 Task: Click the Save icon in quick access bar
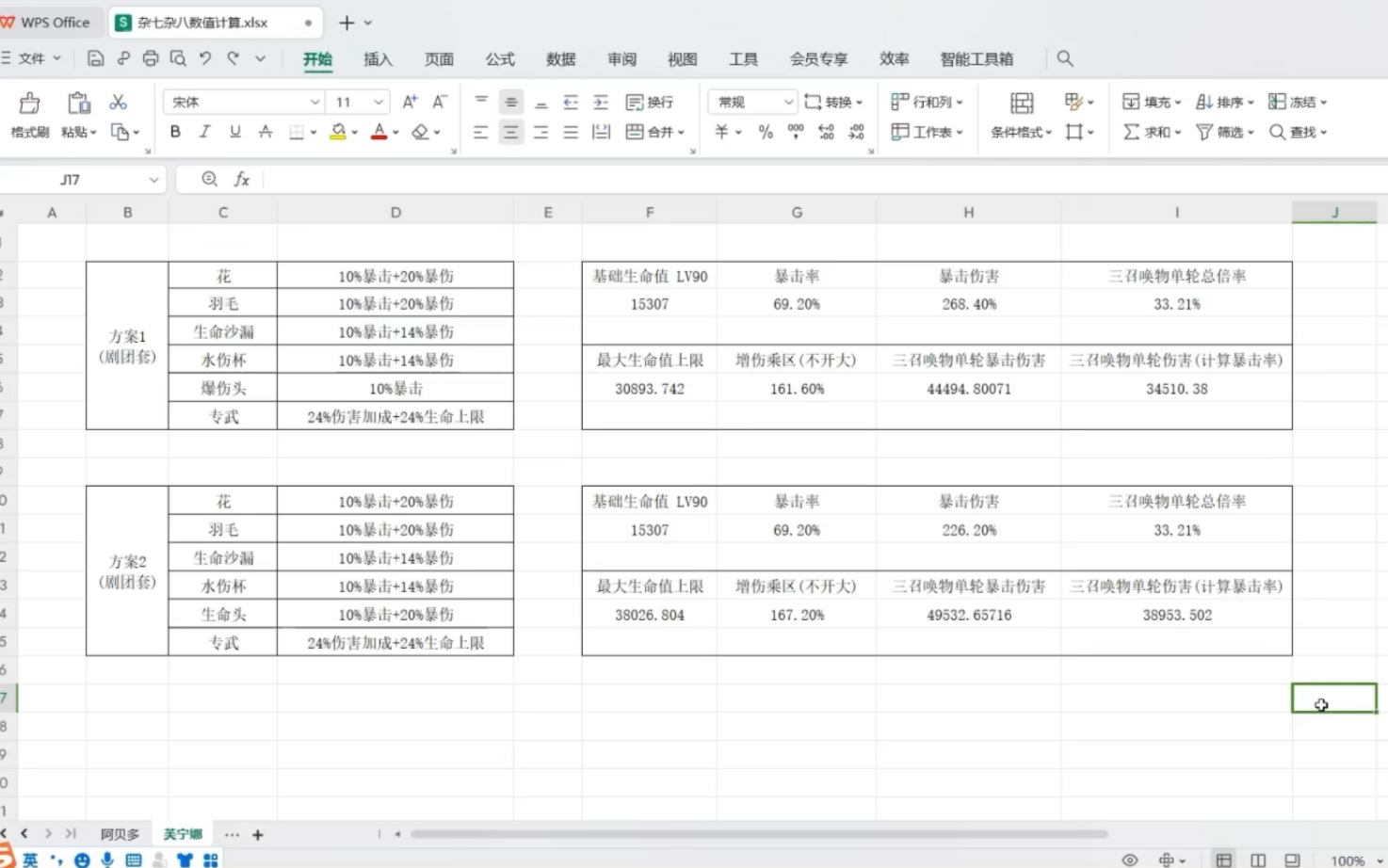point(95,58)
